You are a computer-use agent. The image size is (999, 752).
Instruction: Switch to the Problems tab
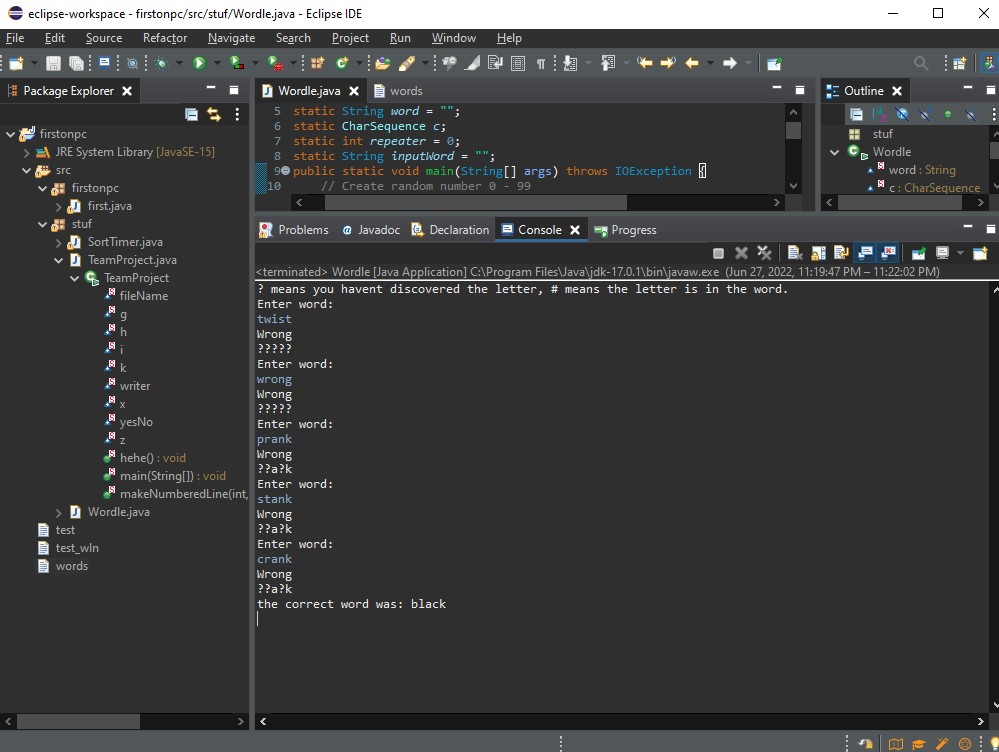click(x=294, y=230)
